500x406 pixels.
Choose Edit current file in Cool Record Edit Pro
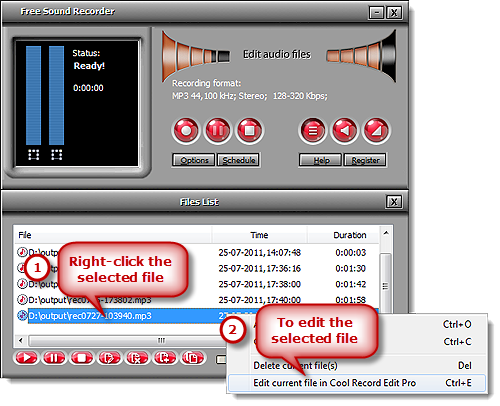coord(356,383)
